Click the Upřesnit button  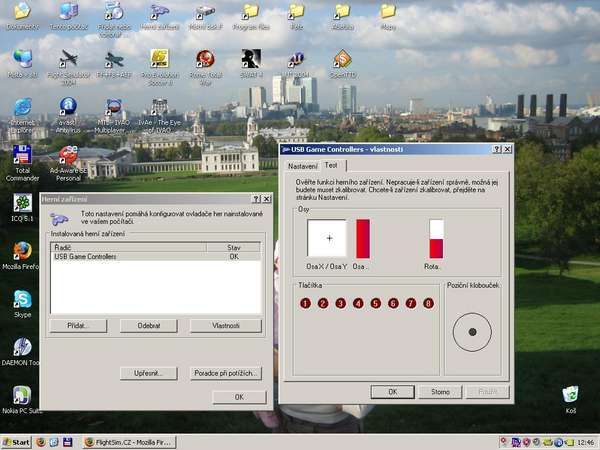(x=149, y=373)
